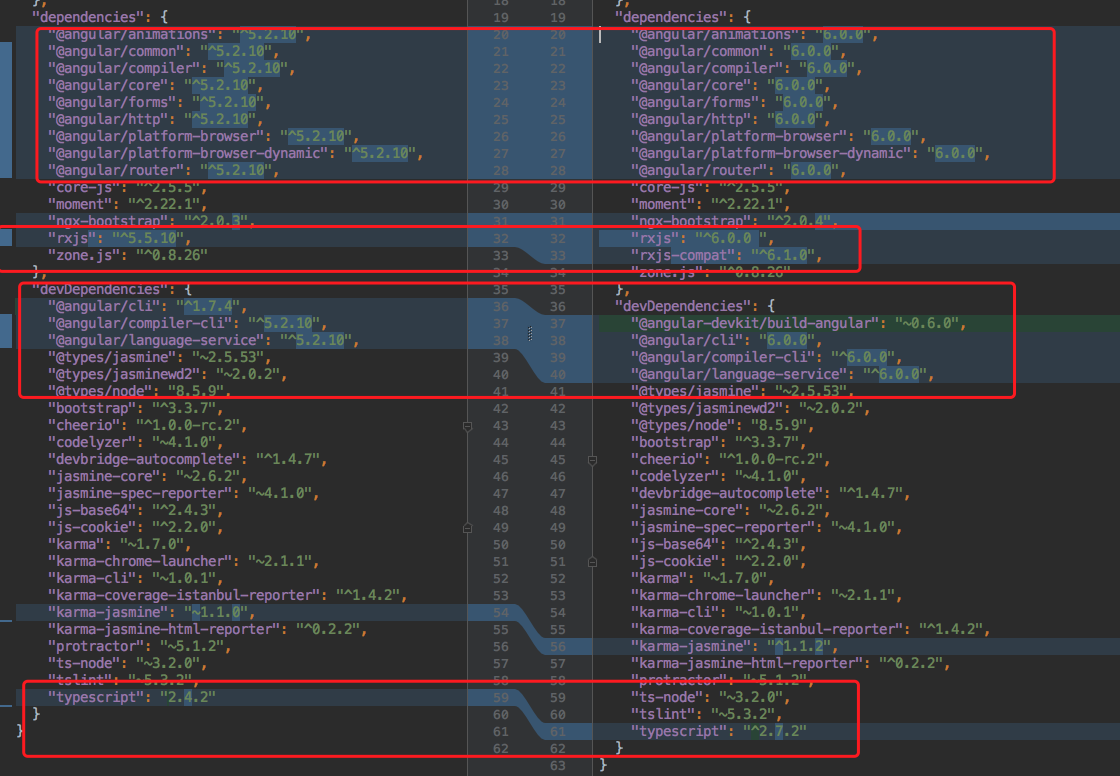Click "@angular/cli": "^1.7.4" line
Screen dimensions: 1120x776
(147, 307)
